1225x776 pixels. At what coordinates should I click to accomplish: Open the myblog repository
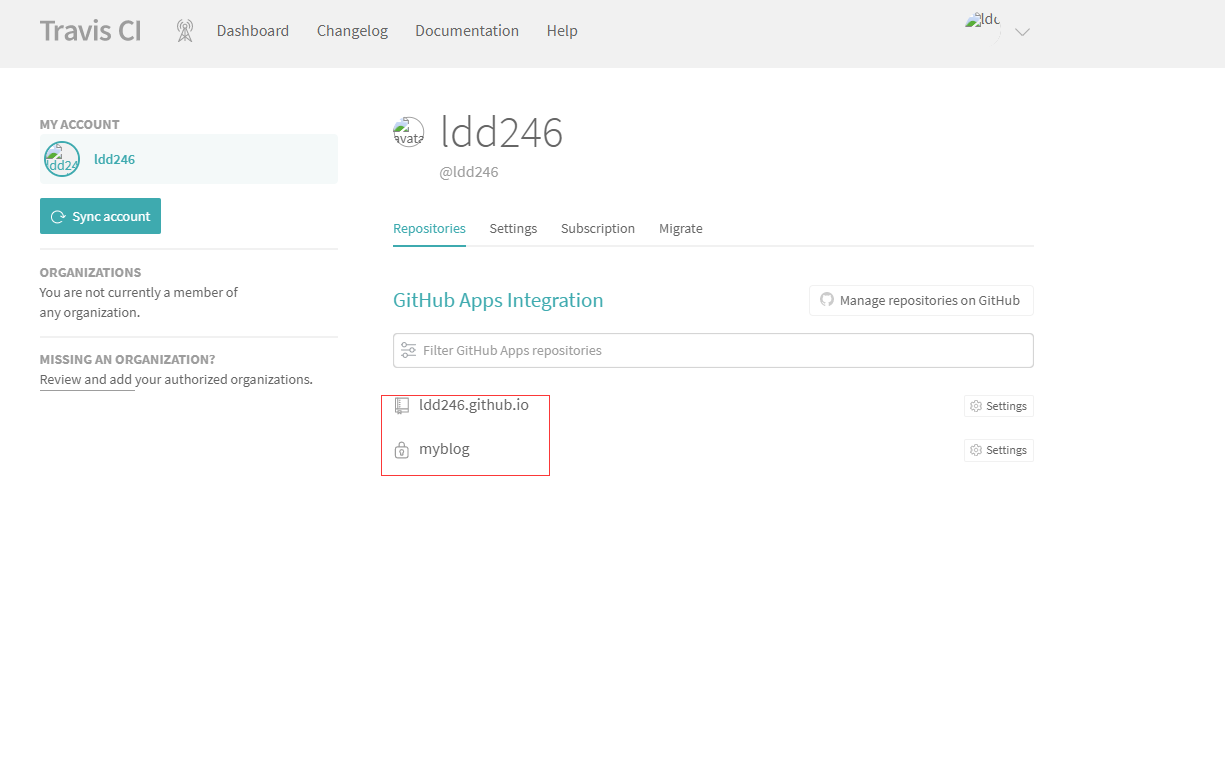coord(444,449)
